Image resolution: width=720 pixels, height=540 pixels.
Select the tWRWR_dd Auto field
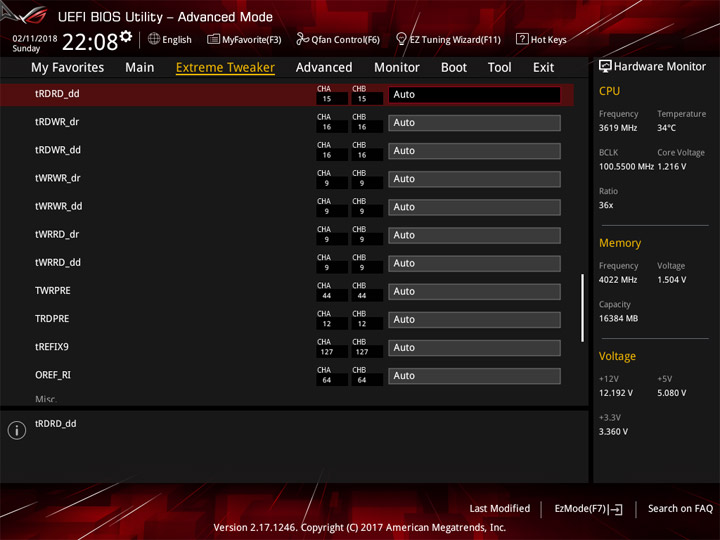click(x=474, y=207)
